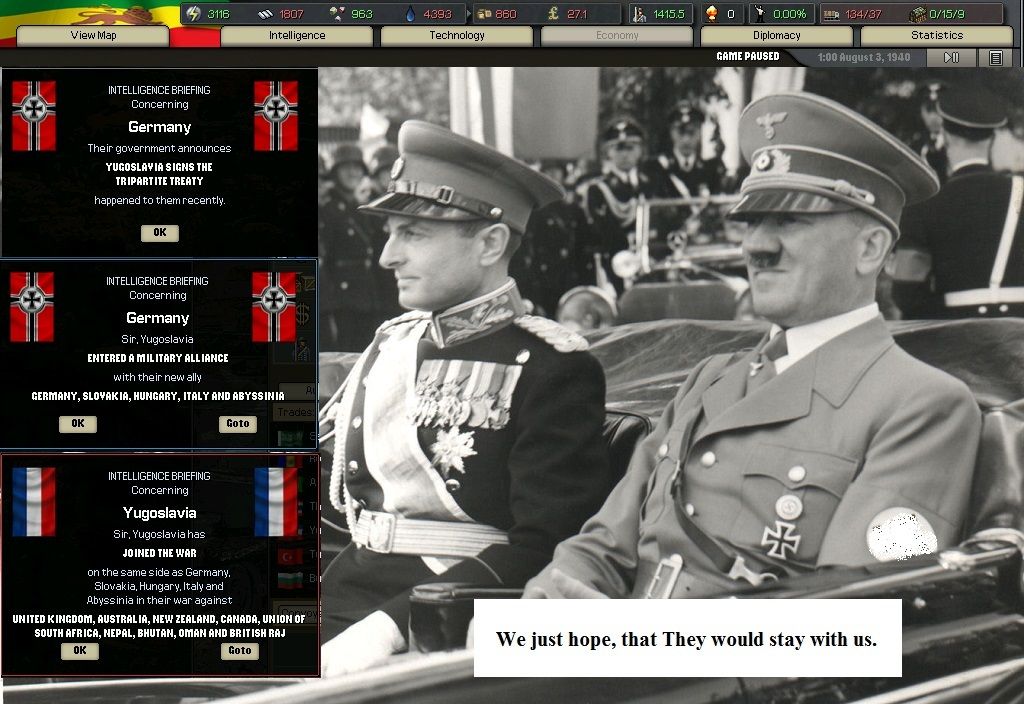Click the nuclear explosion icon

coord(711,14)
